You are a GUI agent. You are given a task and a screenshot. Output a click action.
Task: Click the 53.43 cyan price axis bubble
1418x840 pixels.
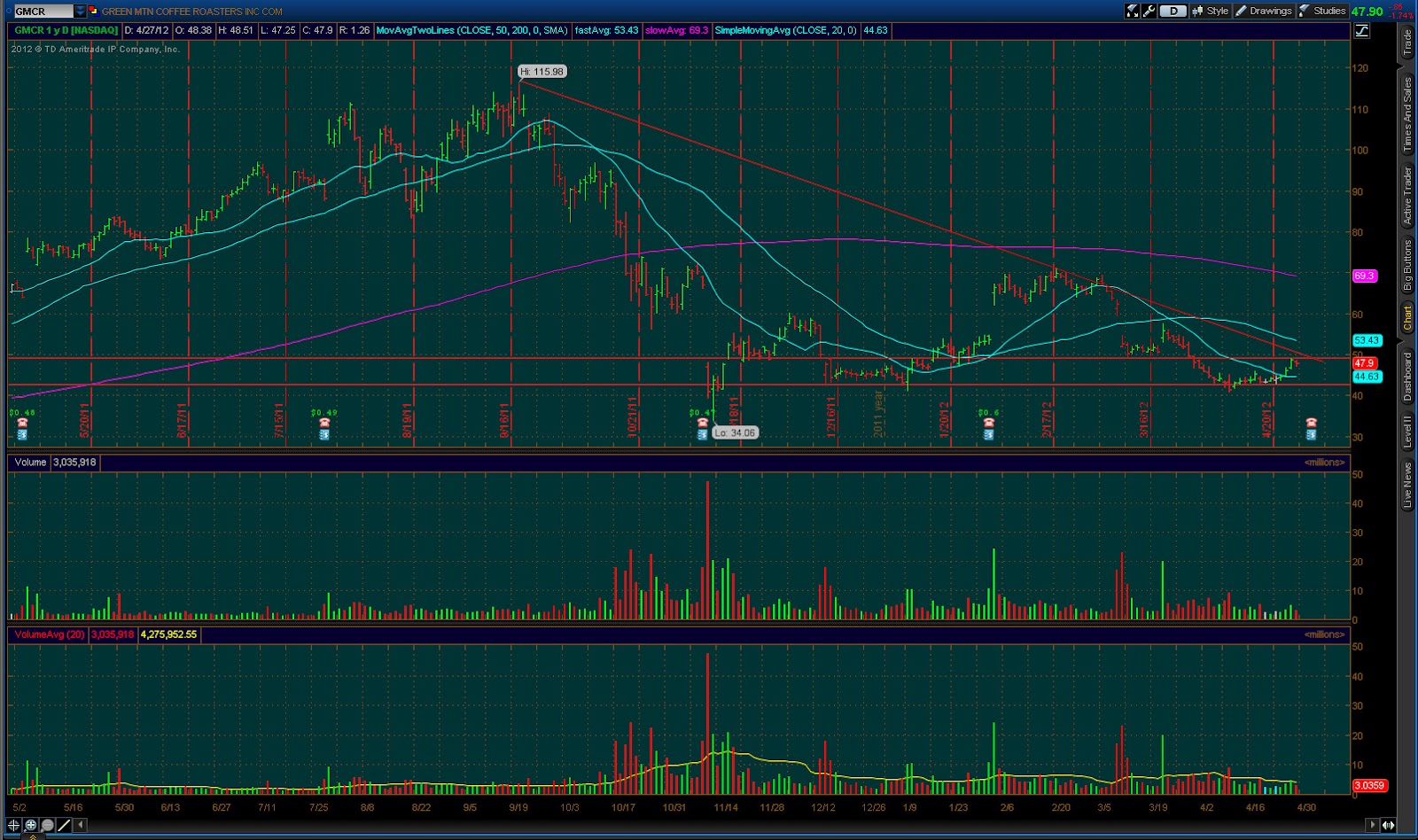[1367, 340]
